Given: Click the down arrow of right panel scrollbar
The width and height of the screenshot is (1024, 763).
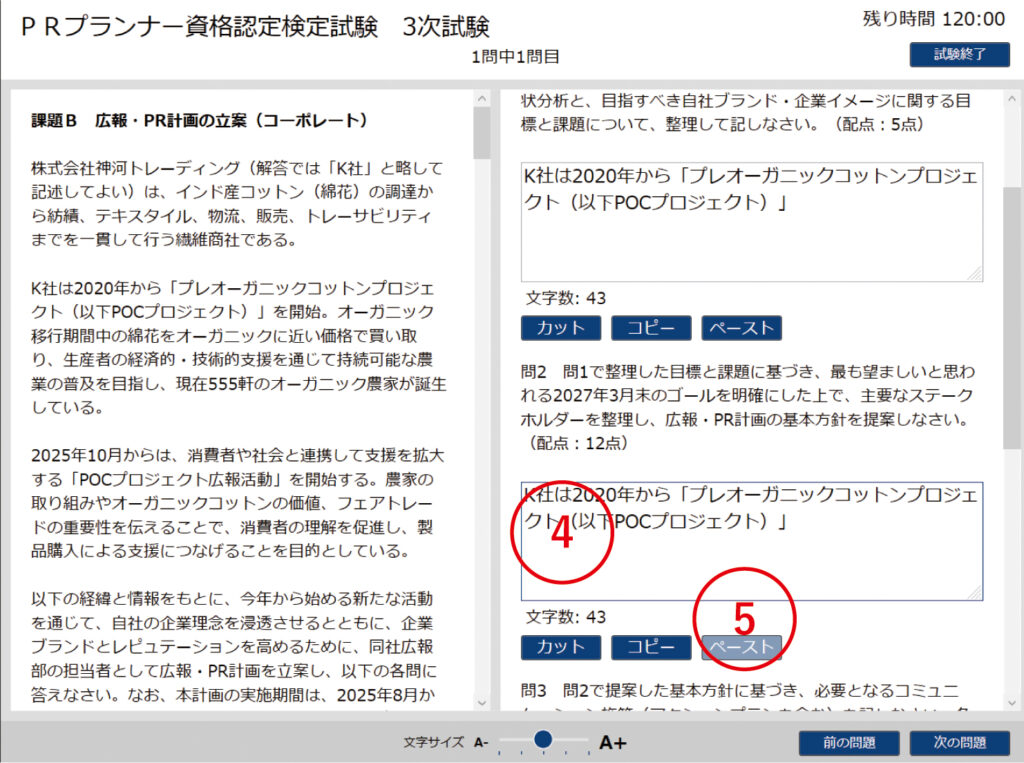Looking at the screenshot, I should [1012, 702].
